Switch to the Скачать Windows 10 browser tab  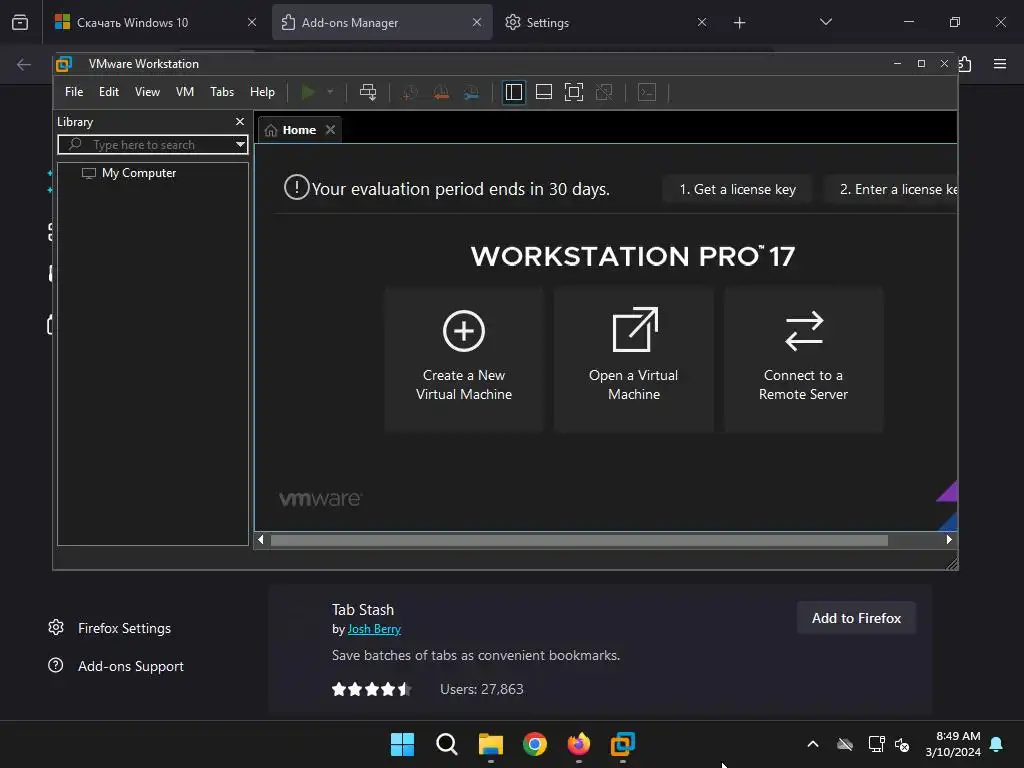click(133, 23)
